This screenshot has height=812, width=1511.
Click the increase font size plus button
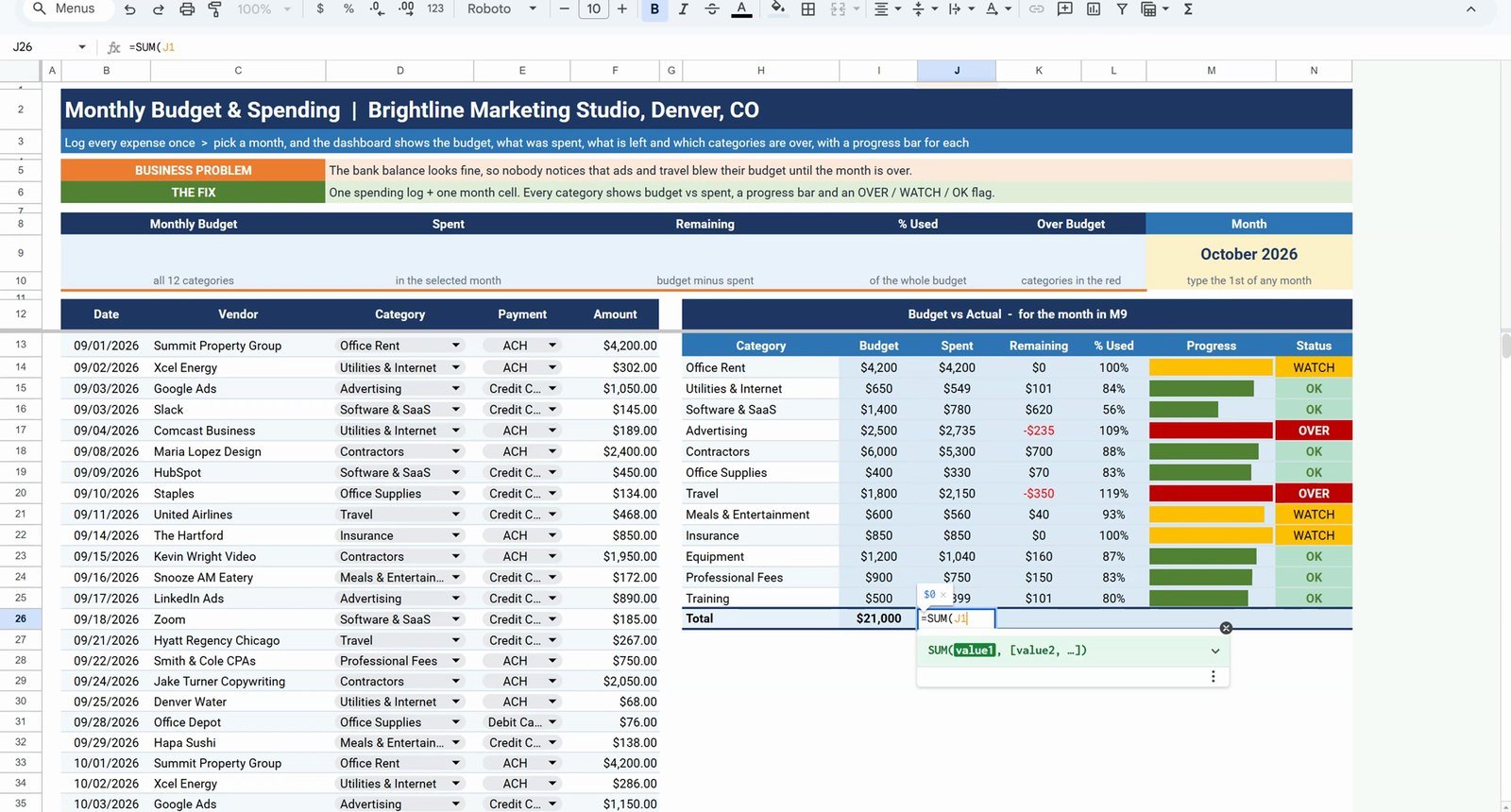coord(621,9)
